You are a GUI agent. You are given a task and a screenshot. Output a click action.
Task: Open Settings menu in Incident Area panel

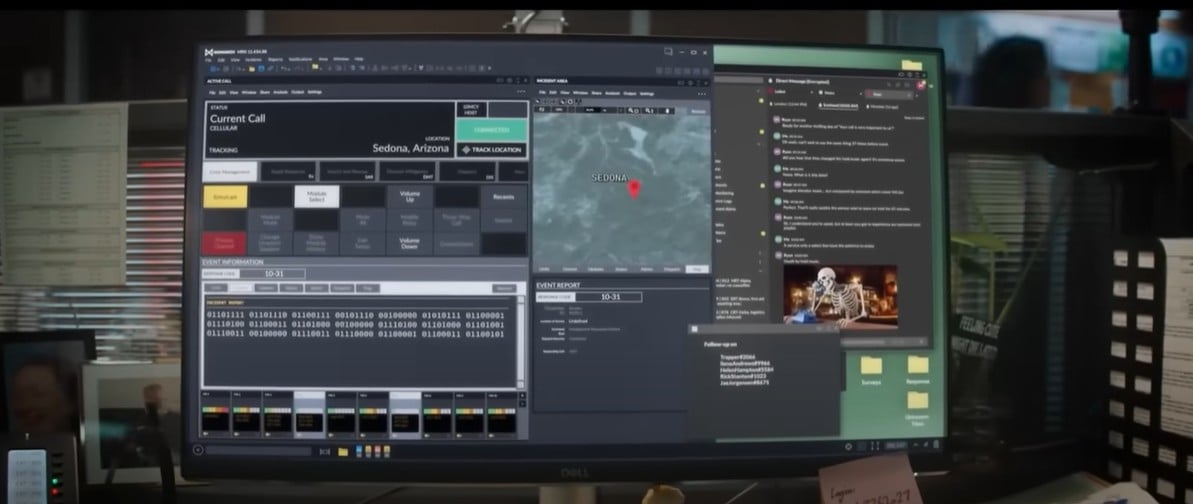tap(647, 93)
